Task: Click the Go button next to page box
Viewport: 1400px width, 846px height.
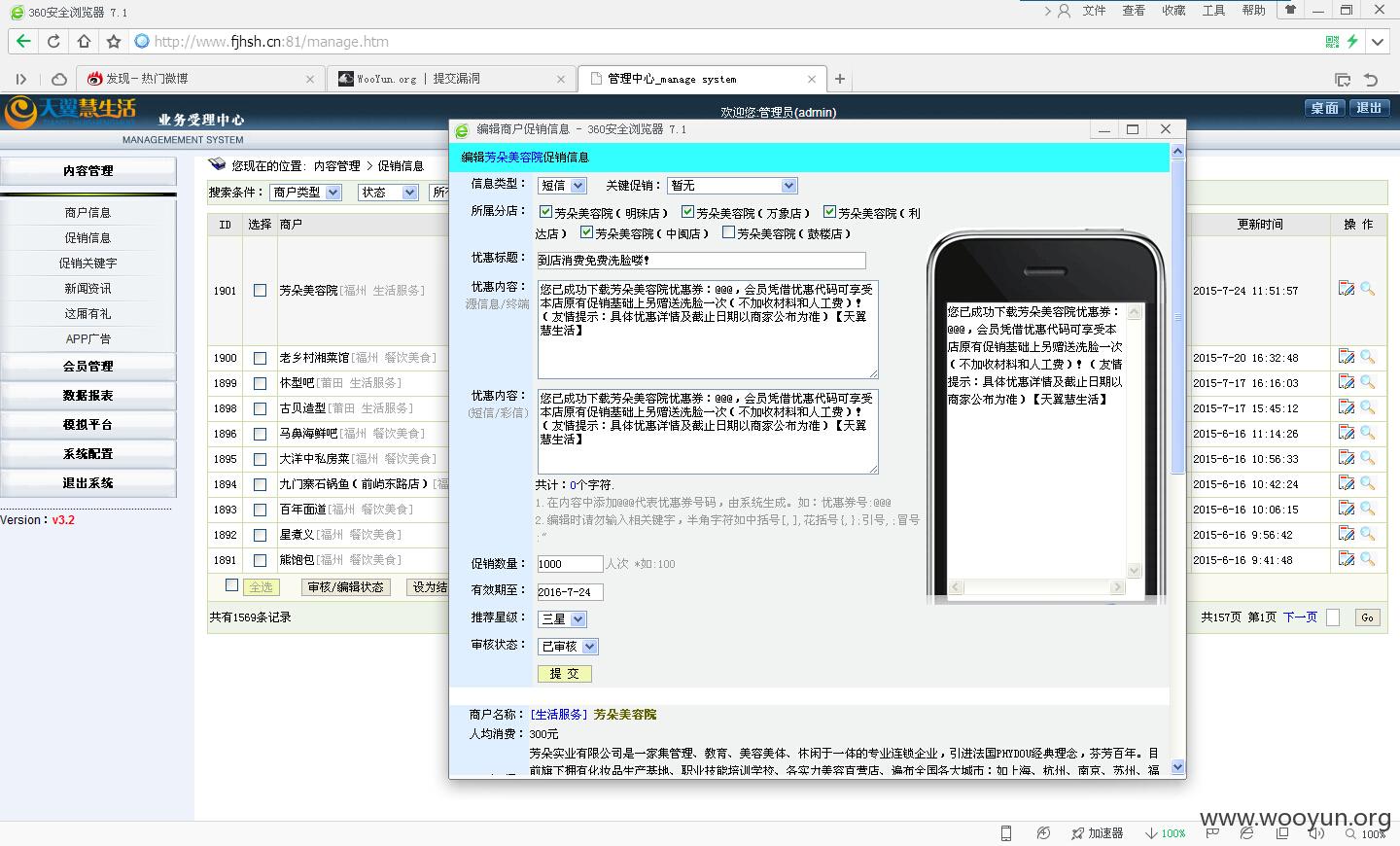Action: (1368, 617)
